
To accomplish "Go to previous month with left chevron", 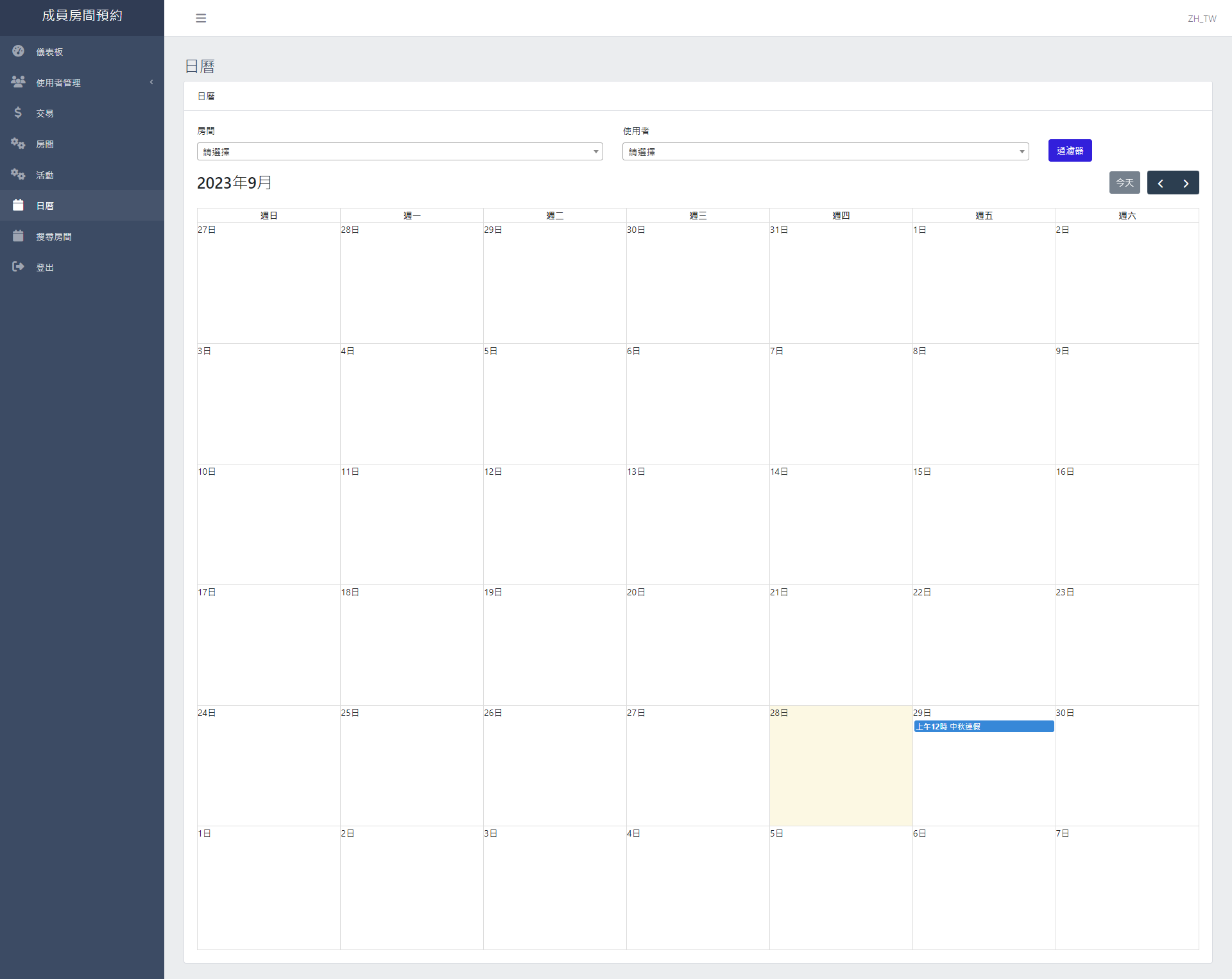I will (x=1160, y=183).
